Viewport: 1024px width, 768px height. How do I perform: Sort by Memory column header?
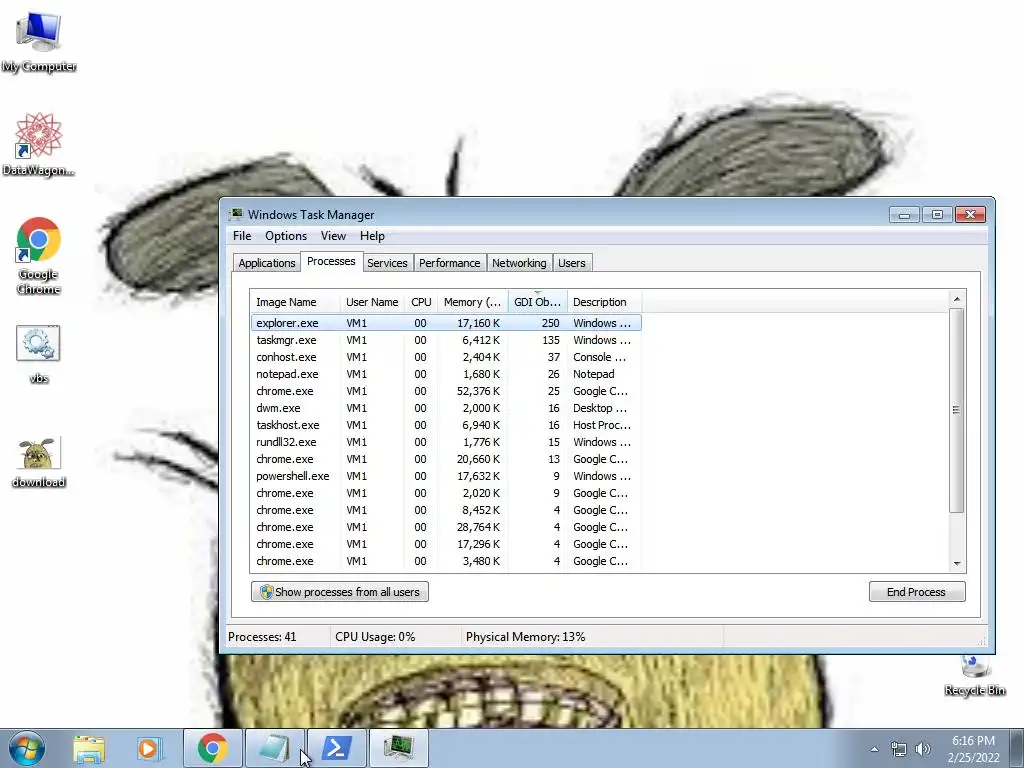(x=473, y=302)
